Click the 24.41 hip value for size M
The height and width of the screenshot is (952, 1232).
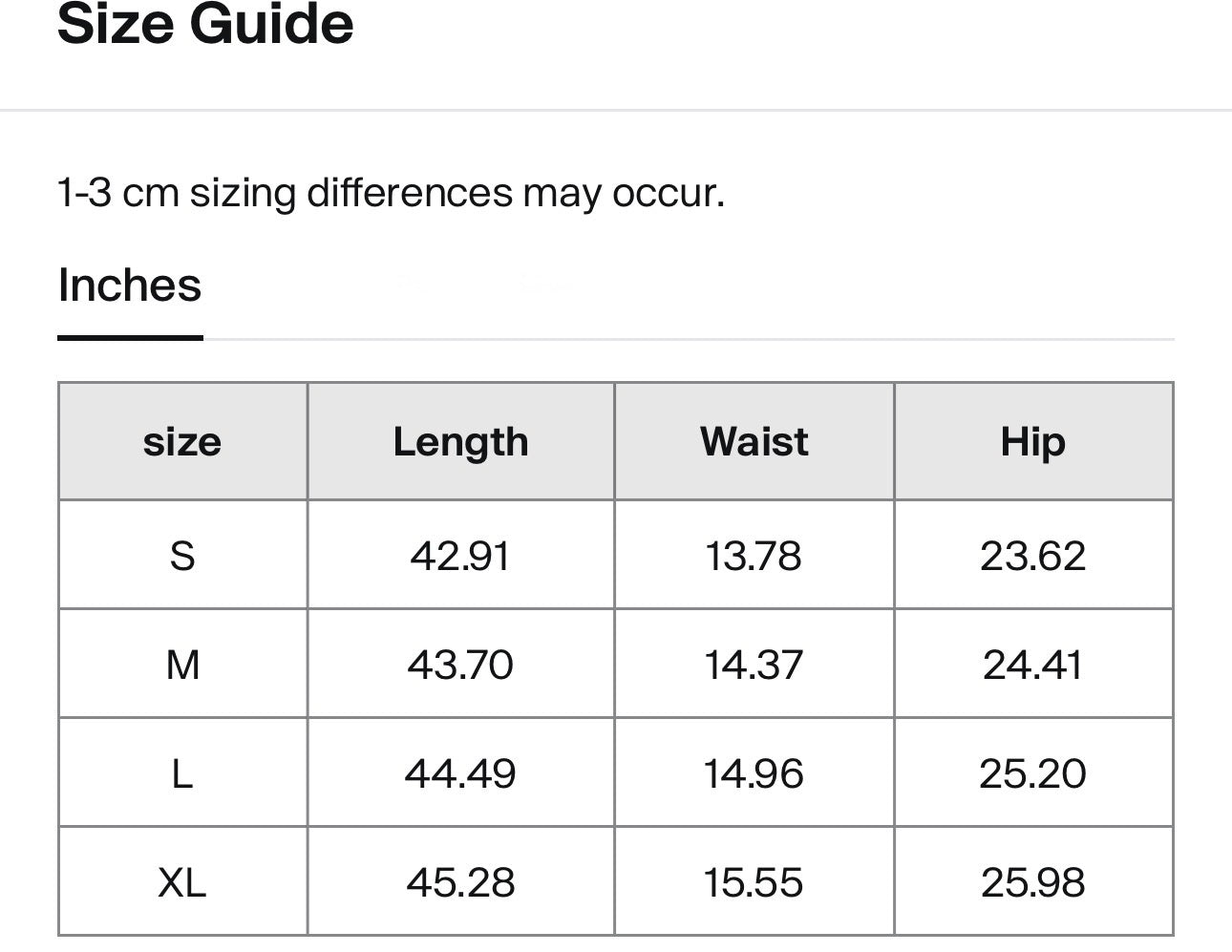click(x=1033, y=663)
